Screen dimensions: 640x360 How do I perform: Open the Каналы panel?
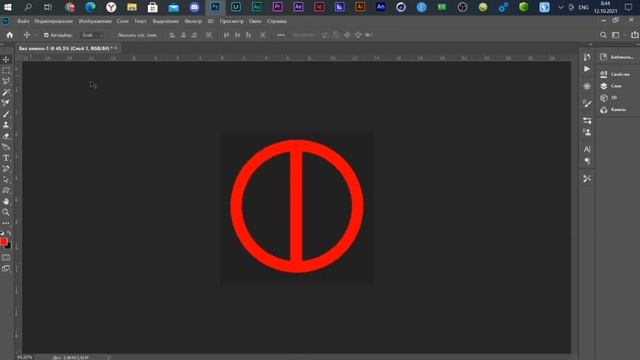(x=613, y=110)
